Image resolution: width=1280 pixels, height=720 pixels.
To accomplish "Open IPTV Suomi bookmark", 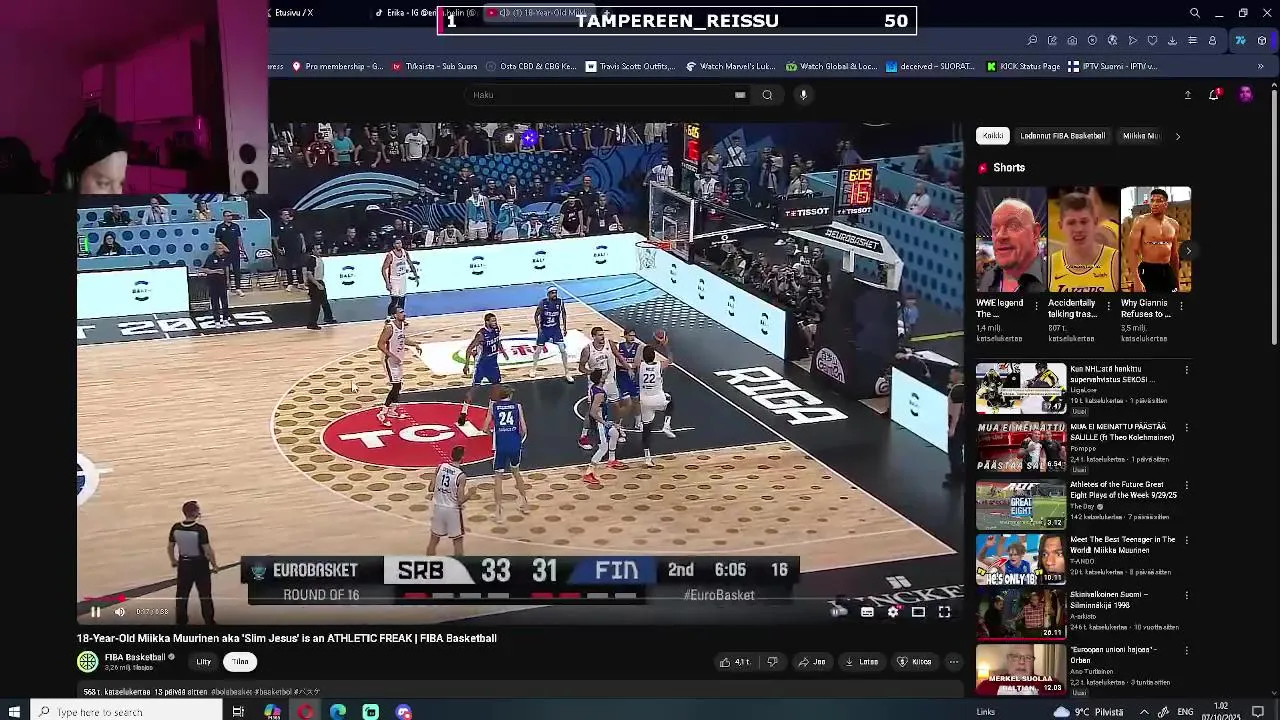I will (x=1112, y=67).
